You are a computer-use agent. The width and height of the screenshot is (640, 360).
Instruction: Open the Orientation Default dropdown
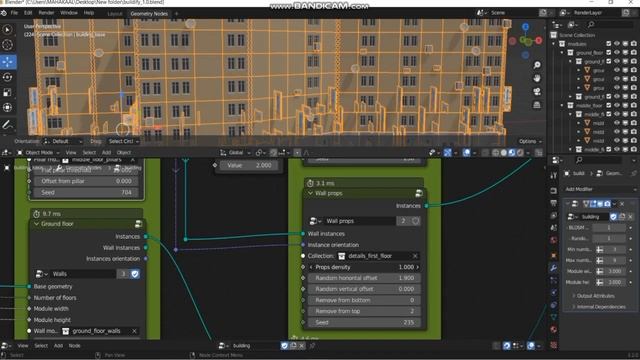click(x=63, y=141)
